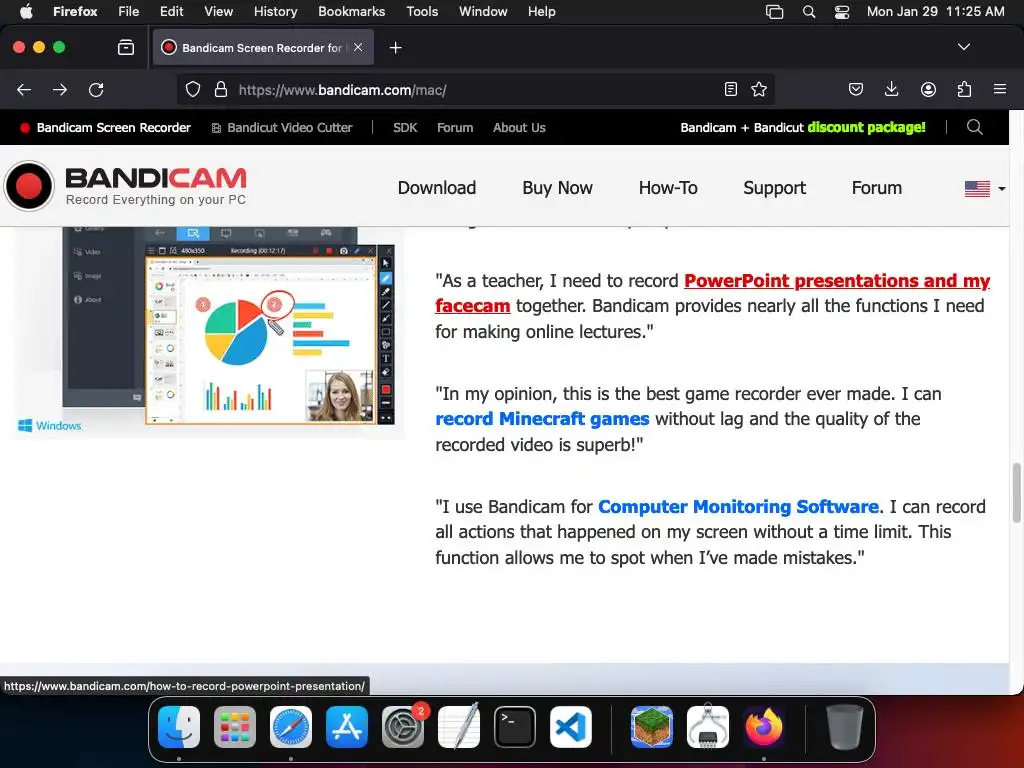
Task: Open the SDK top bar link
Action: click(405, 127)
